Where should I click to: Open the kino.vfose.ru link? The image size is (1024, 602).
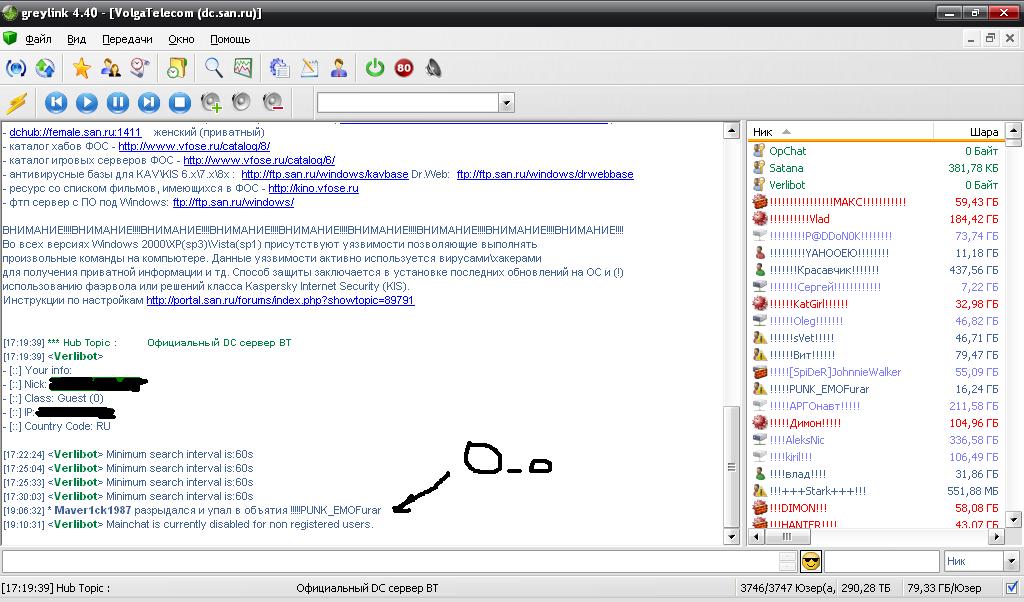point(313,188)
